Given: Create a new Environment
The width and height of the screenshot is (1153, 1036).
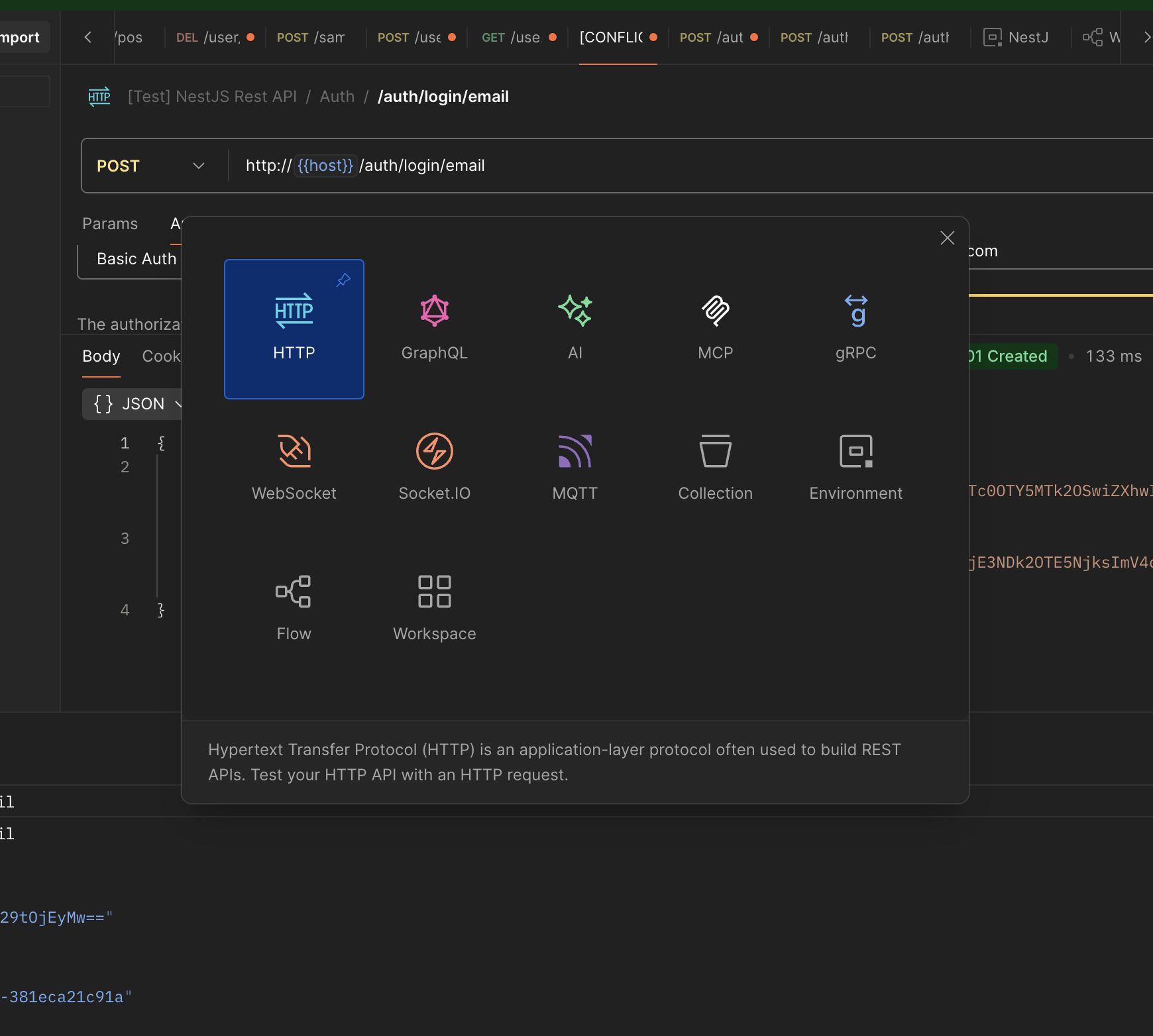Looking at the screenshot, I should pos(856,470).
